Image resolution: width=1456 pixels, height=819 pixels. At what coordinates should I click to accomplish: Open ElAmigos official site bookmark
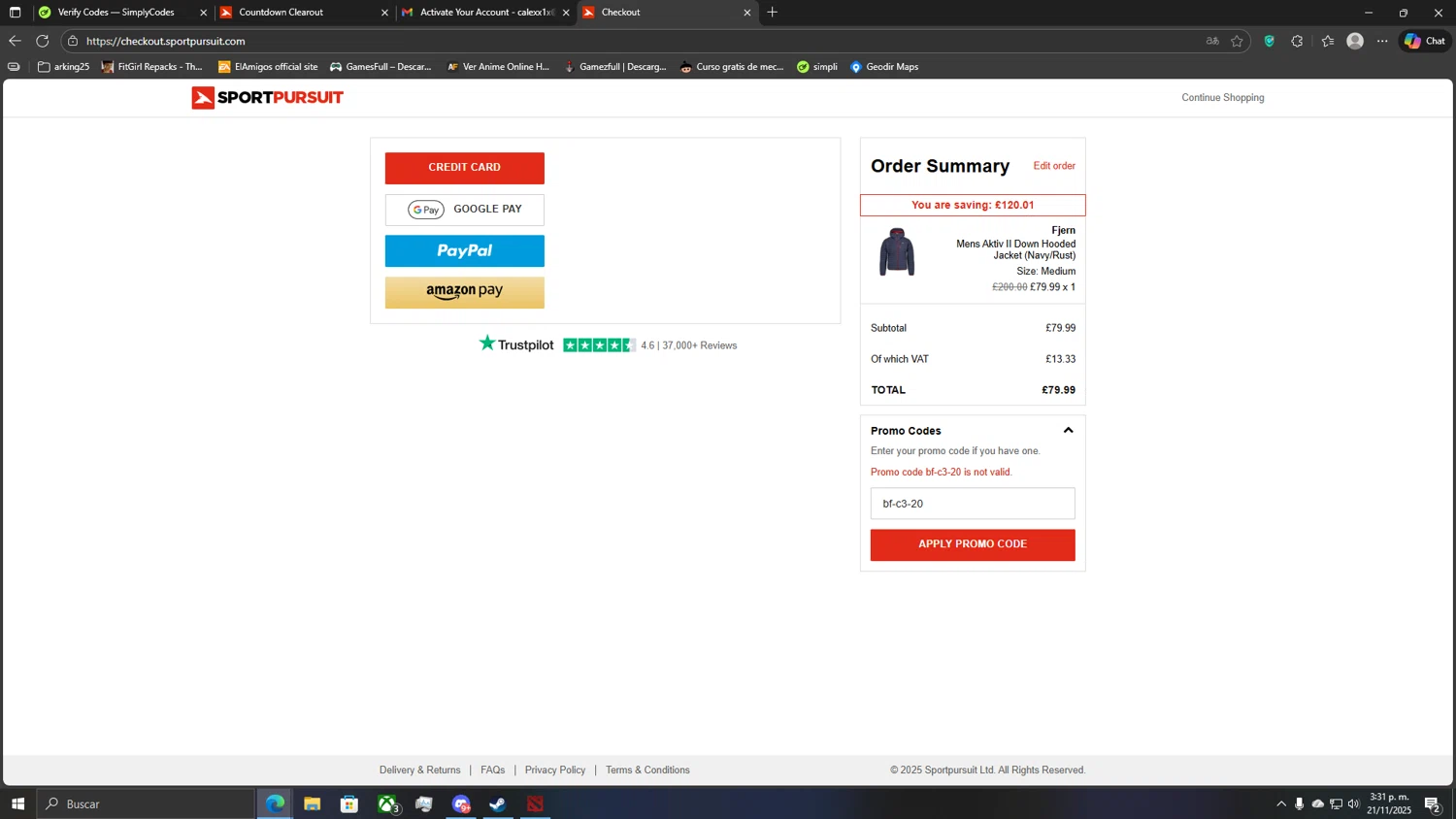[x=268, y=67]
